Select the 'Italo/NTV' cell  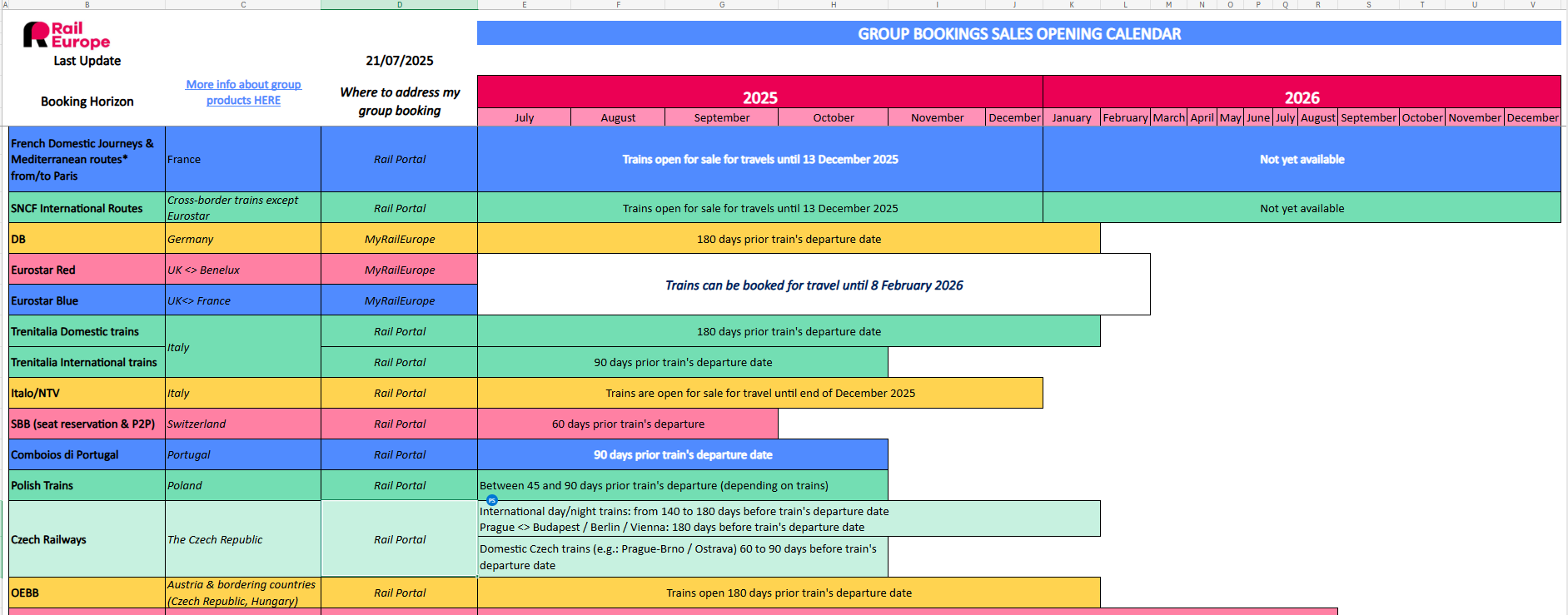pyautogui.click(x=87, y=393)
